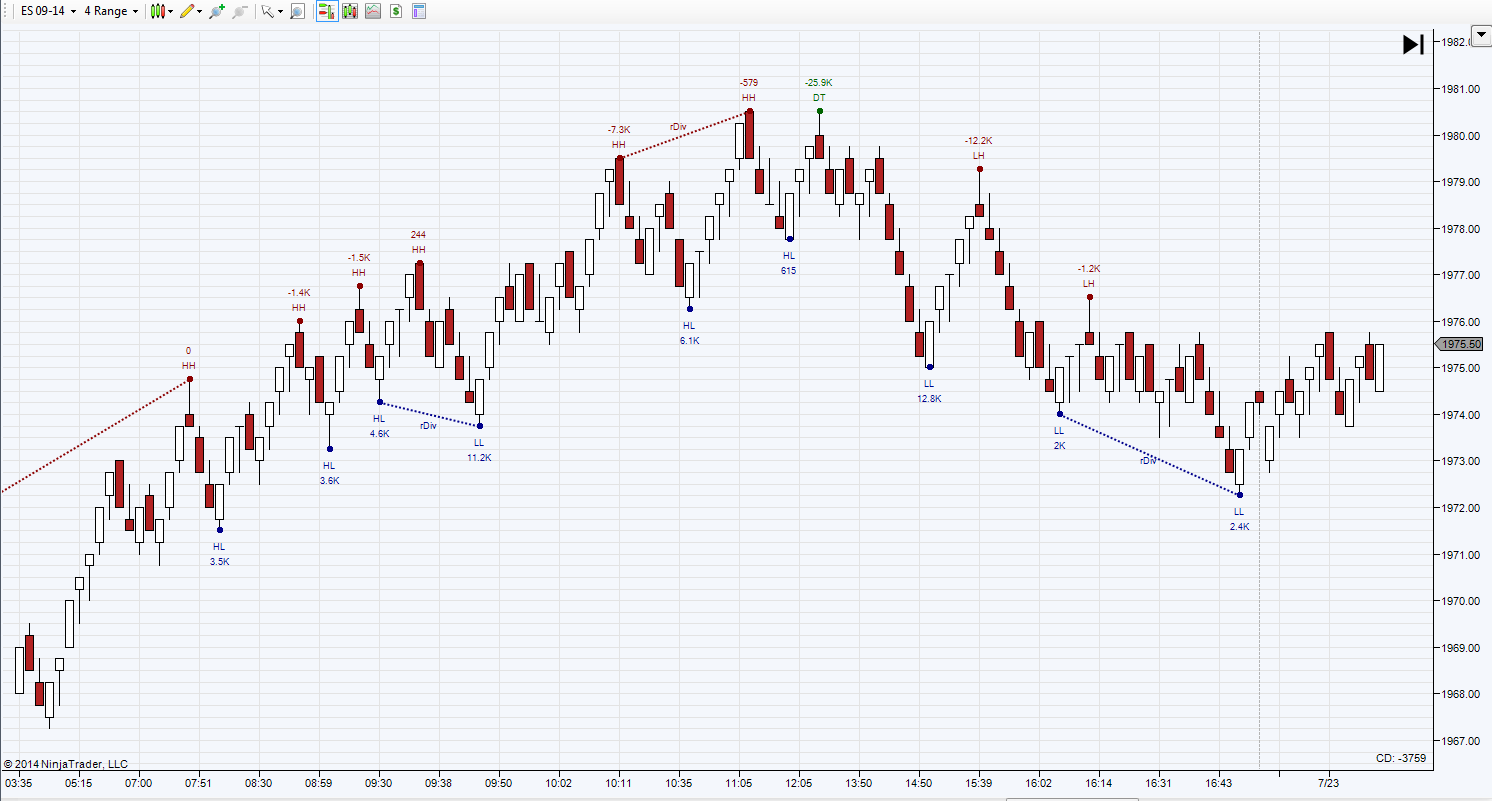Select the 16:02 time axis label

click(x=1039, y=782)
